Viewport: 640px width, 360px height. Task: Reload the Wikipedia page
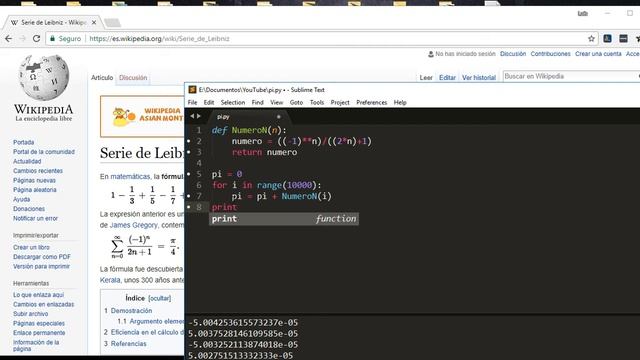[36, 38]
